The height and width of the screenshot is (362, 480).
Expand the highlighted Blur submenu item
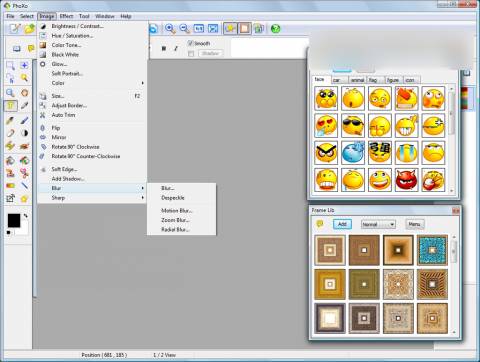pyautogui.click(x=92, y=188)
